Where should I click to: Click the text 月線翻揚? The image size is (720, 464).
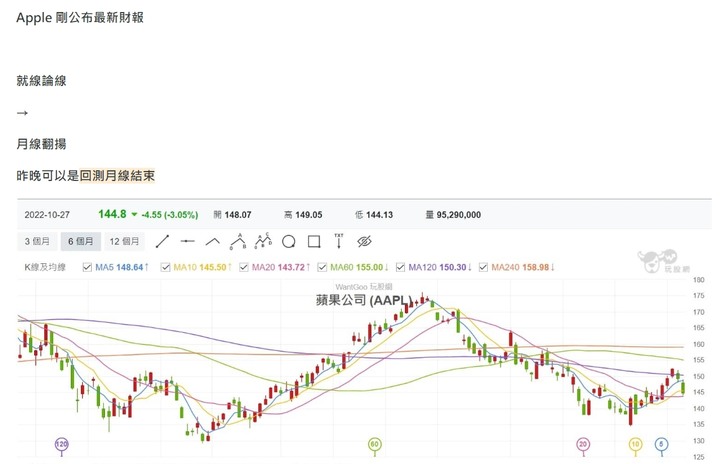click(x=41, y=144)
